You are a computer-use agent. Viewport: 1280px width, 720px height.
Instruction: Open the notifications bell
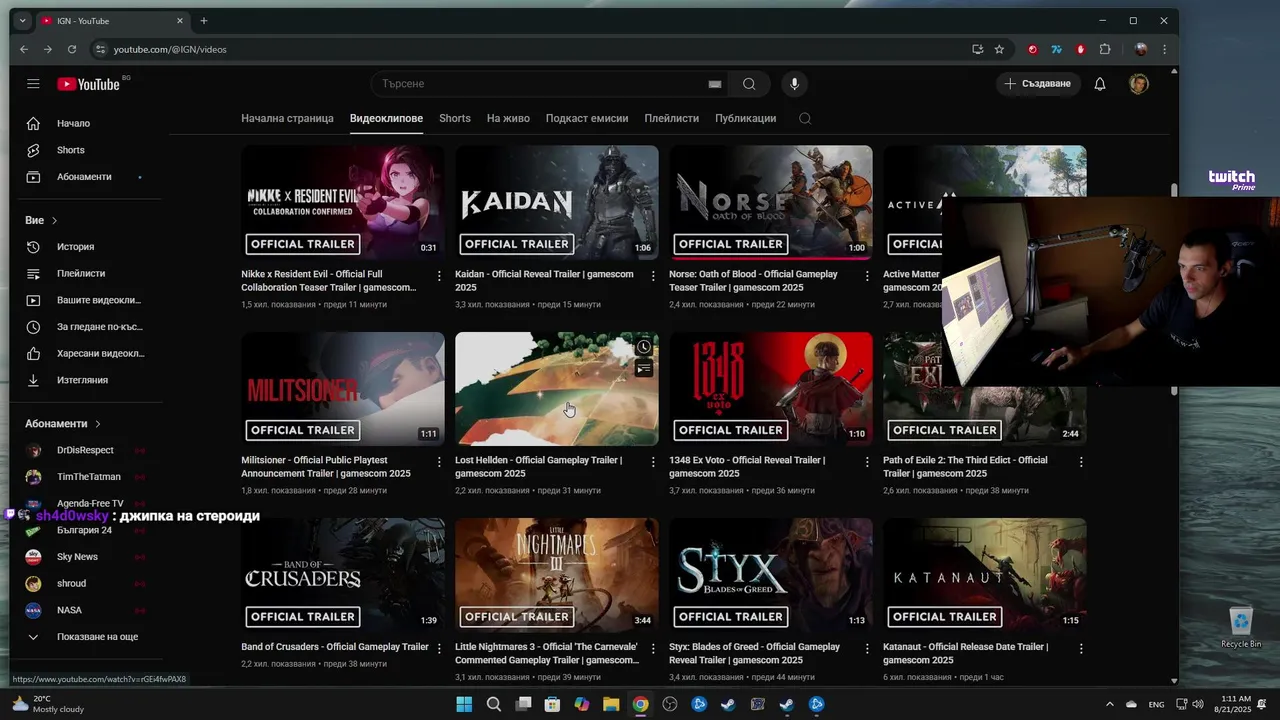(1100, 84)
